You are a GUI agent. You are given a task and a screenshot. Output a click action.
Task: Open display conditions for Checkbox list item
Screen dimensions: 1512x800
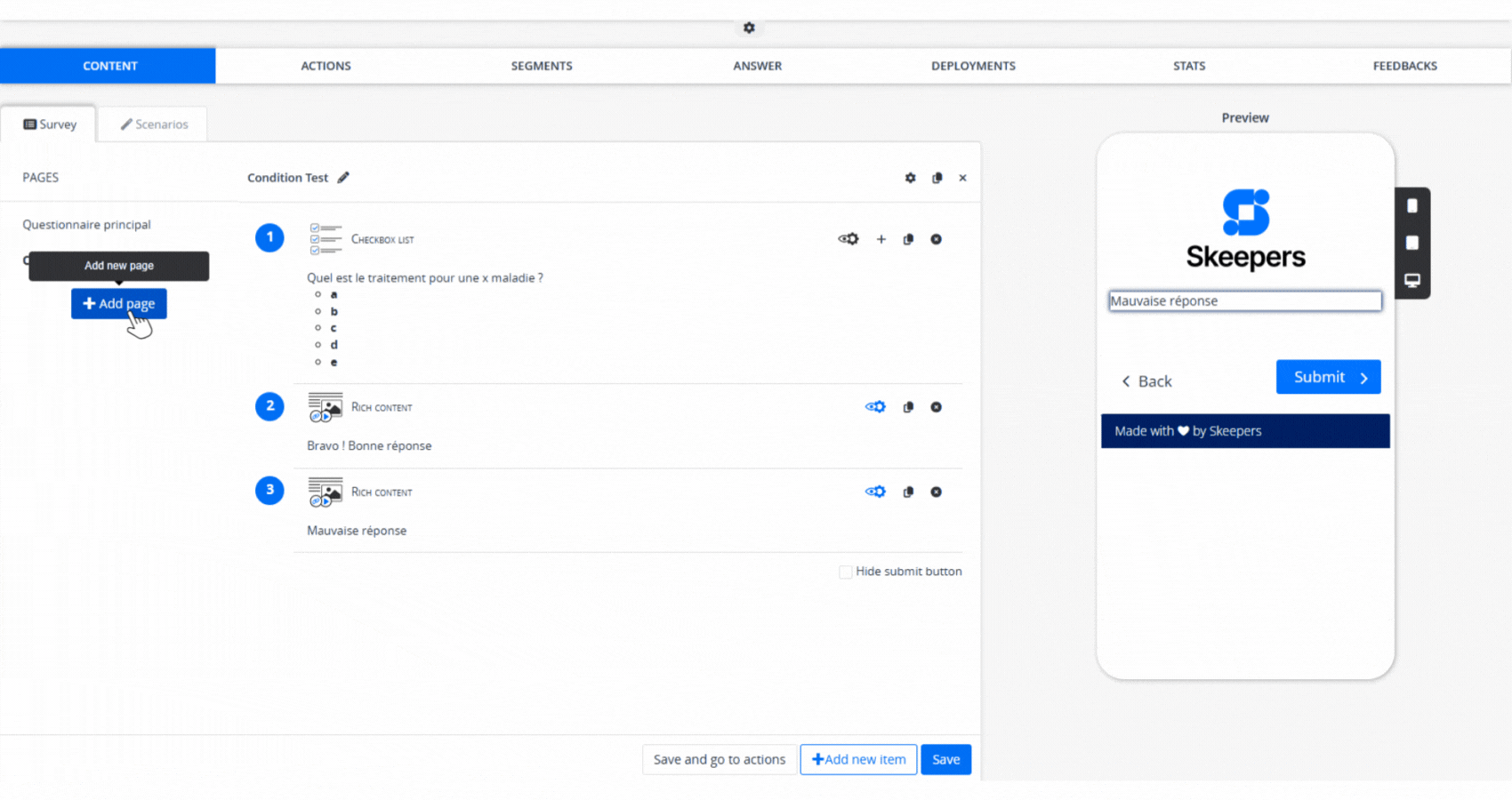[x=848, y=239]
